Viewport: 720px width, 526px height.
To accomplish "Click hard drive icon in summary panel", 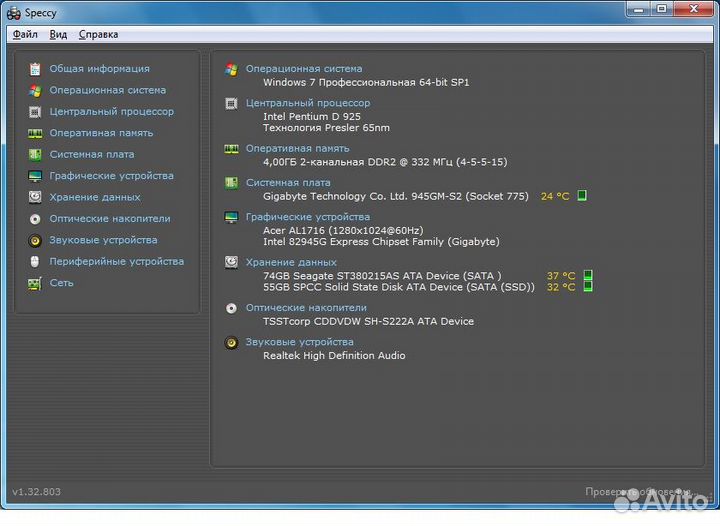I will [x=231, y=262].
